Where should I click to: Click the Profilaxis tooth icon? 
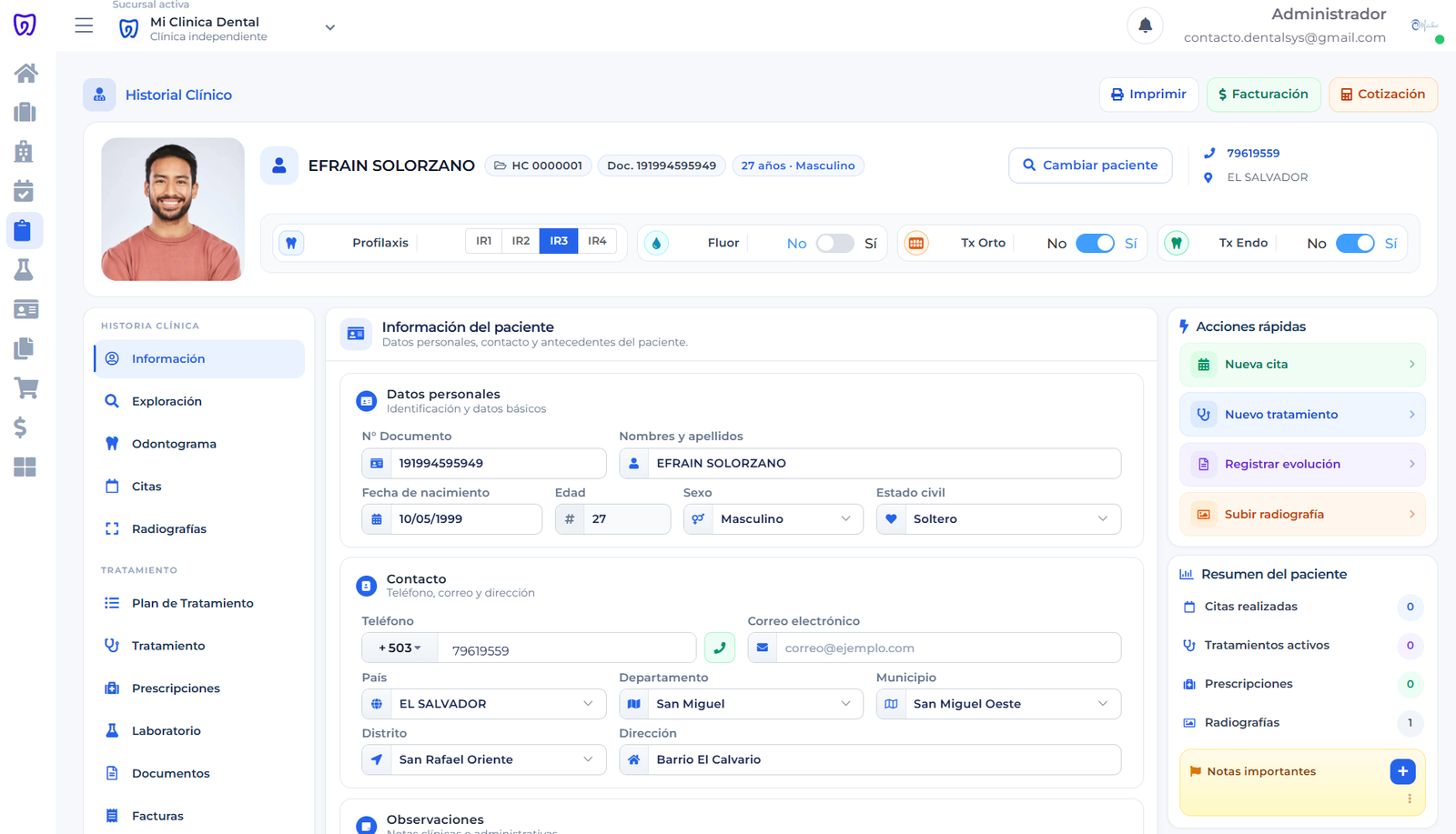pyautogui.click(x=291, y=243)
